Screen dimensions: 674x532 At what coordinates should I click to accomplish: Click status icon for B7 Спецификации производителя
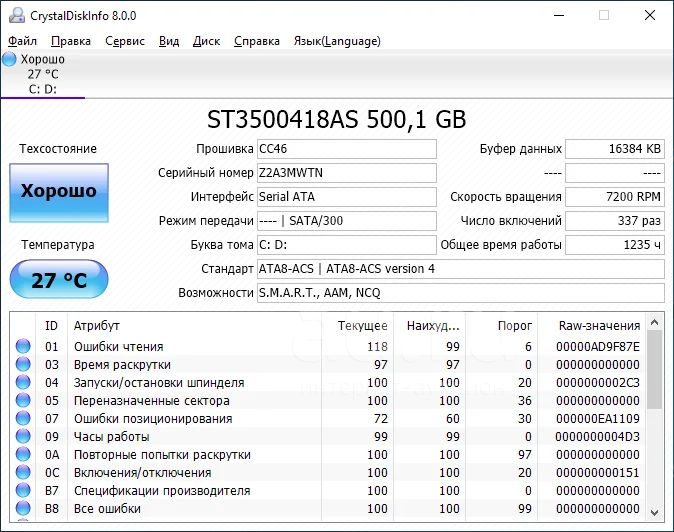[x=23, y=490]
